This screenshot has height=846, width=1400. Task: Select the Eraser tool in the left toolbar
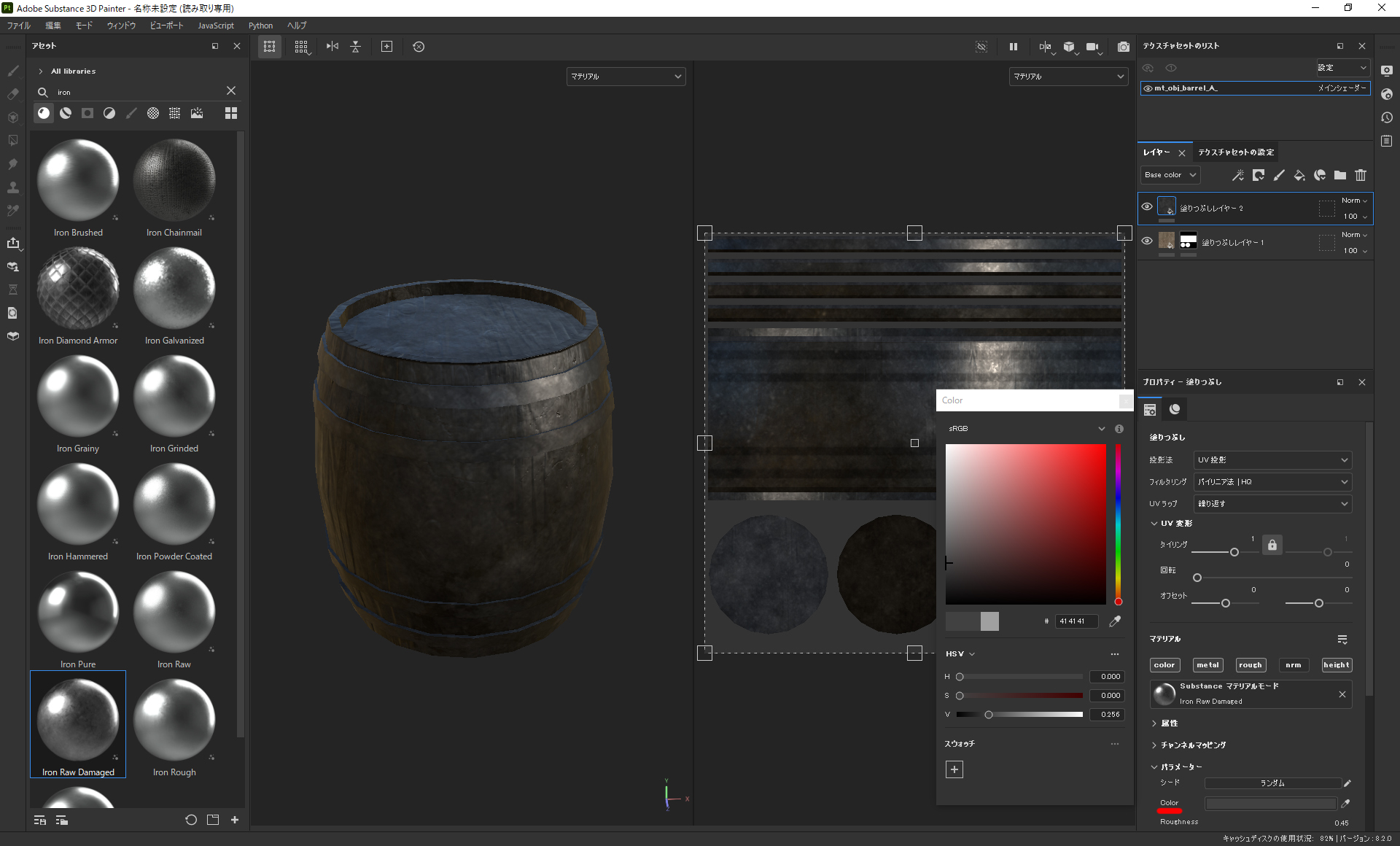[12, 94]
